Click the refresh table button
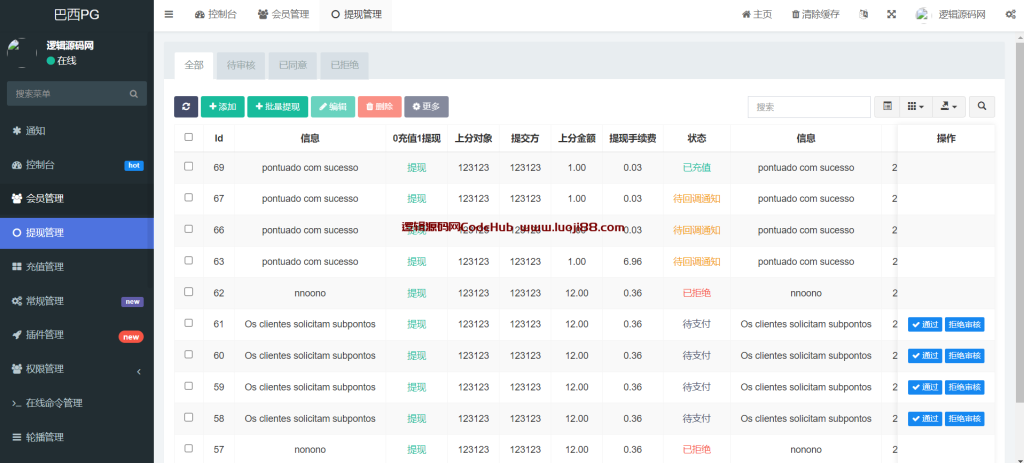 [186, 106]
